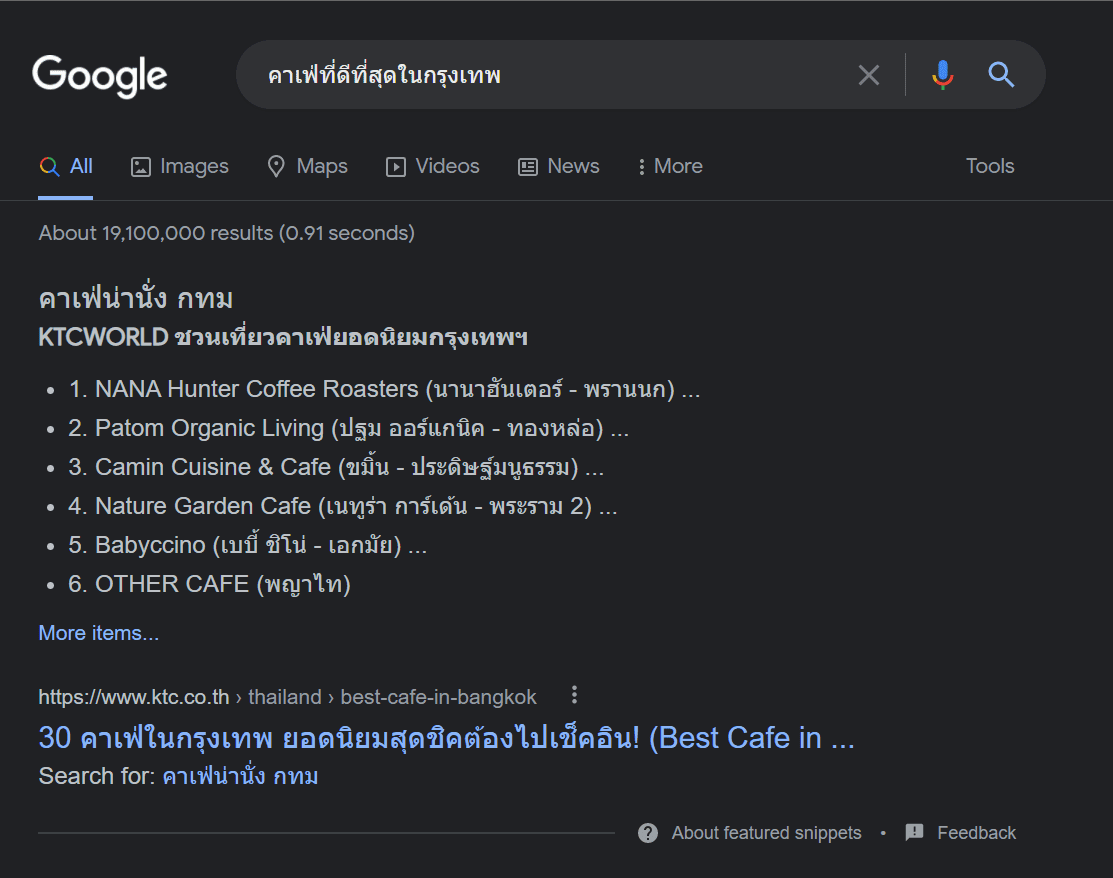Click the More items... link
Image resolution: width=1113 pixels, height=878 pixels.
tap(99, 633)
